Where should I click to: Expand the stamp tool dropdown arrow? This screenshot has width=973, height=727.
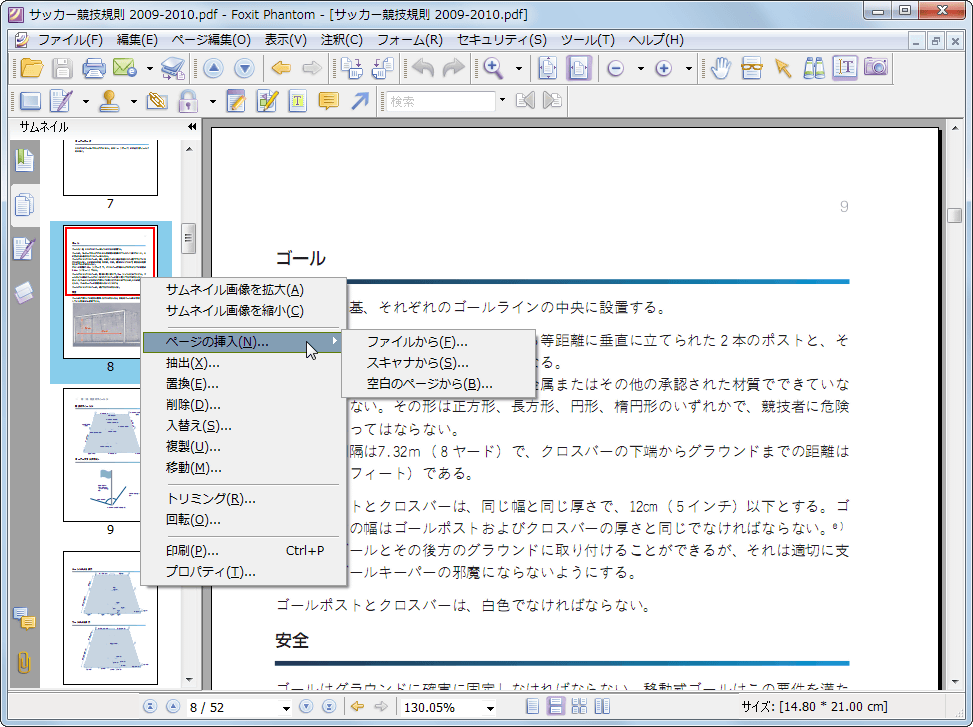(133, 101)
